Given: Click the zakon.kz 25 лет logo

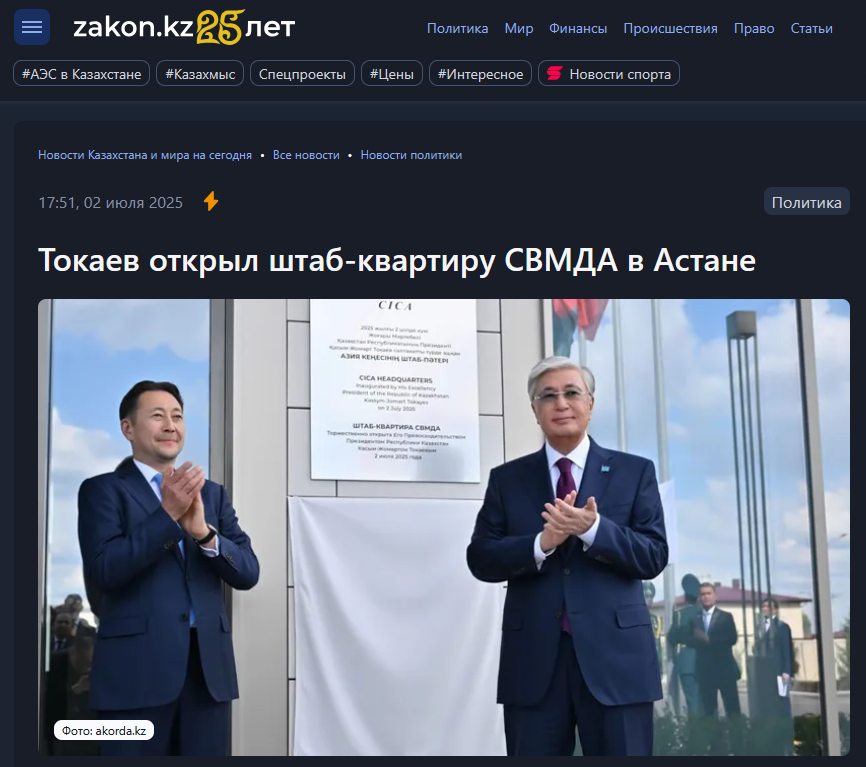Looking at the screenshot, I should coord(184,27).
